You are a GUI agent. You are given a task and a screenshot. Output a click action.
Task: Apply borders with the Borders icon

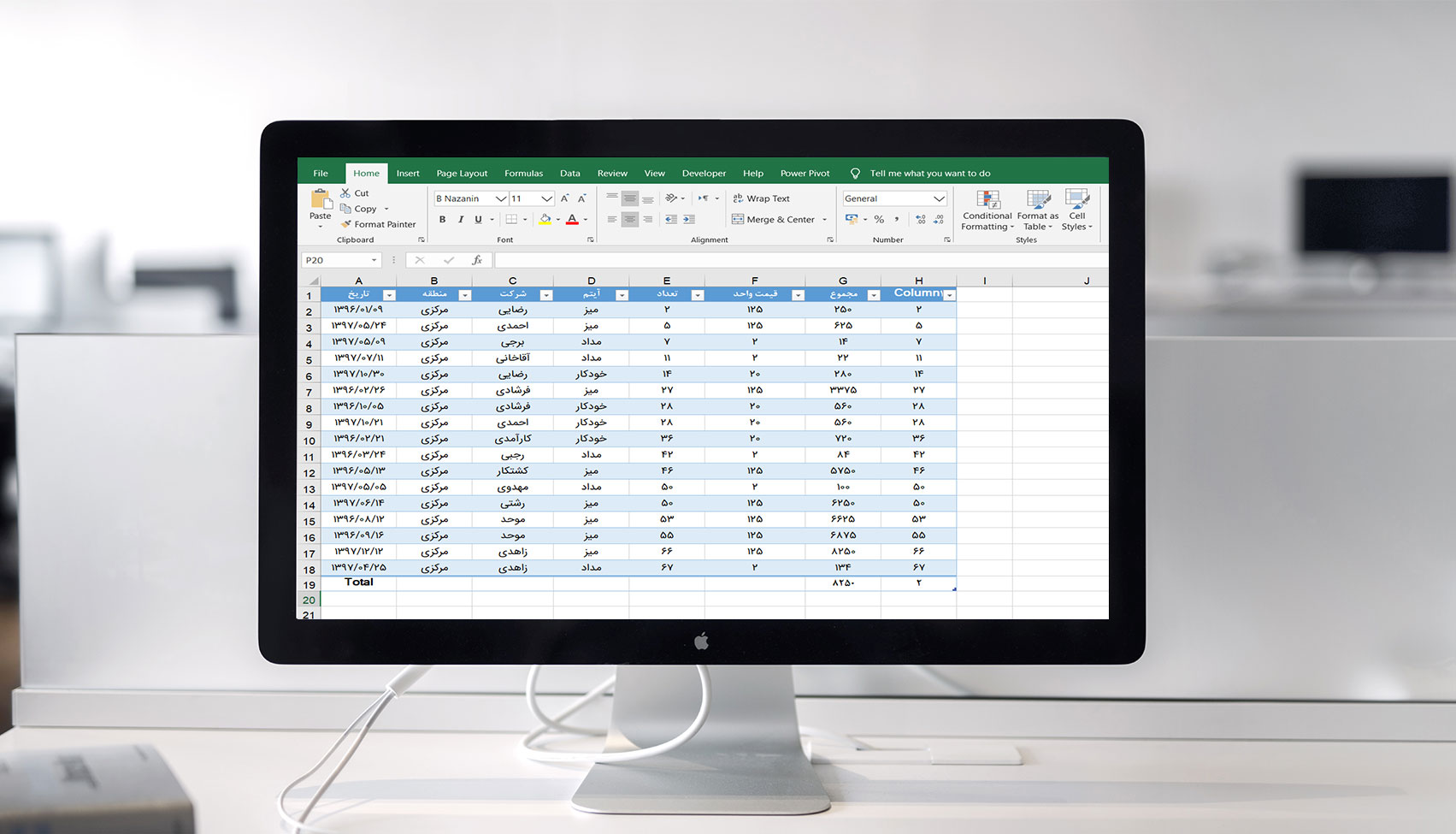[511, 220]
